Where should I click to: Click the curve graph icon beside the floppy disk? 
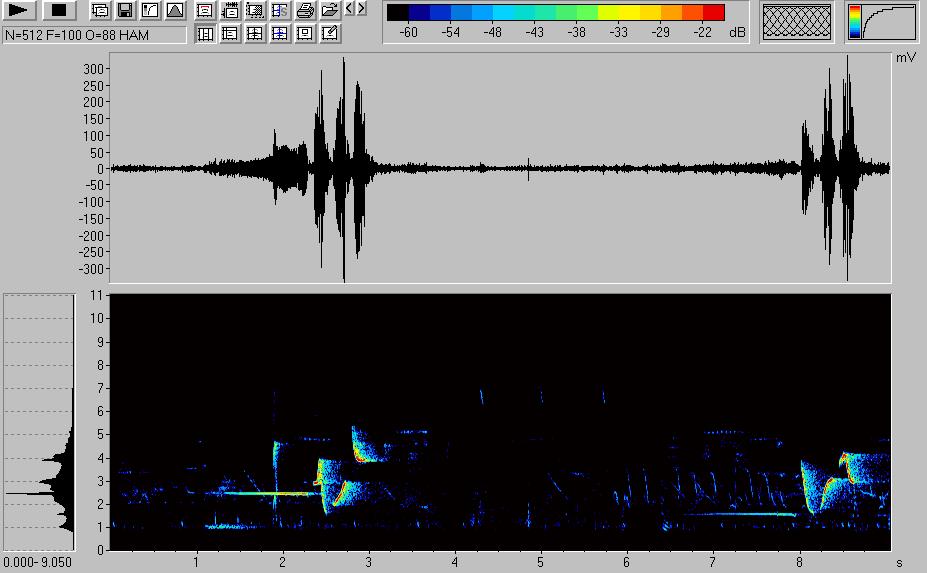(150, 11)
